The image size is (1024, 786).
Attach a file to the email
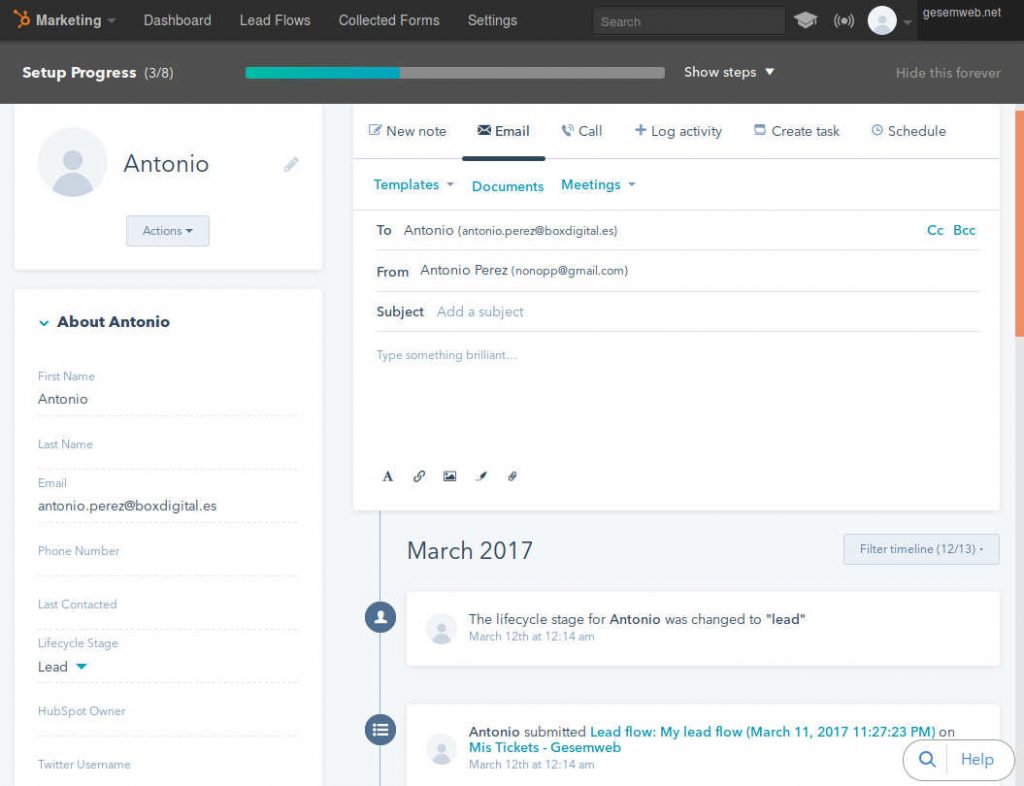pos(513,476)
